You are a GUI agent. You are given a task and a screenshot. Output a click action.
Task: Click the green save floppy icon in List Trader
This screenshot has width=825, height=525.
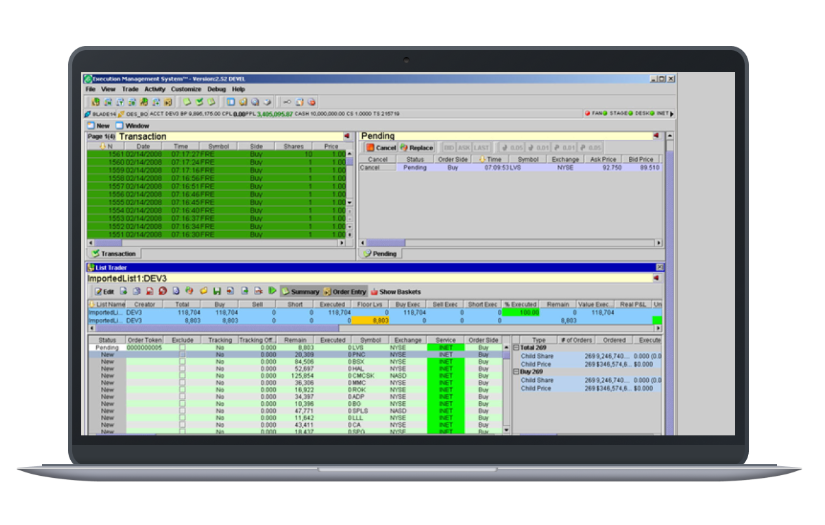(217, 291)
